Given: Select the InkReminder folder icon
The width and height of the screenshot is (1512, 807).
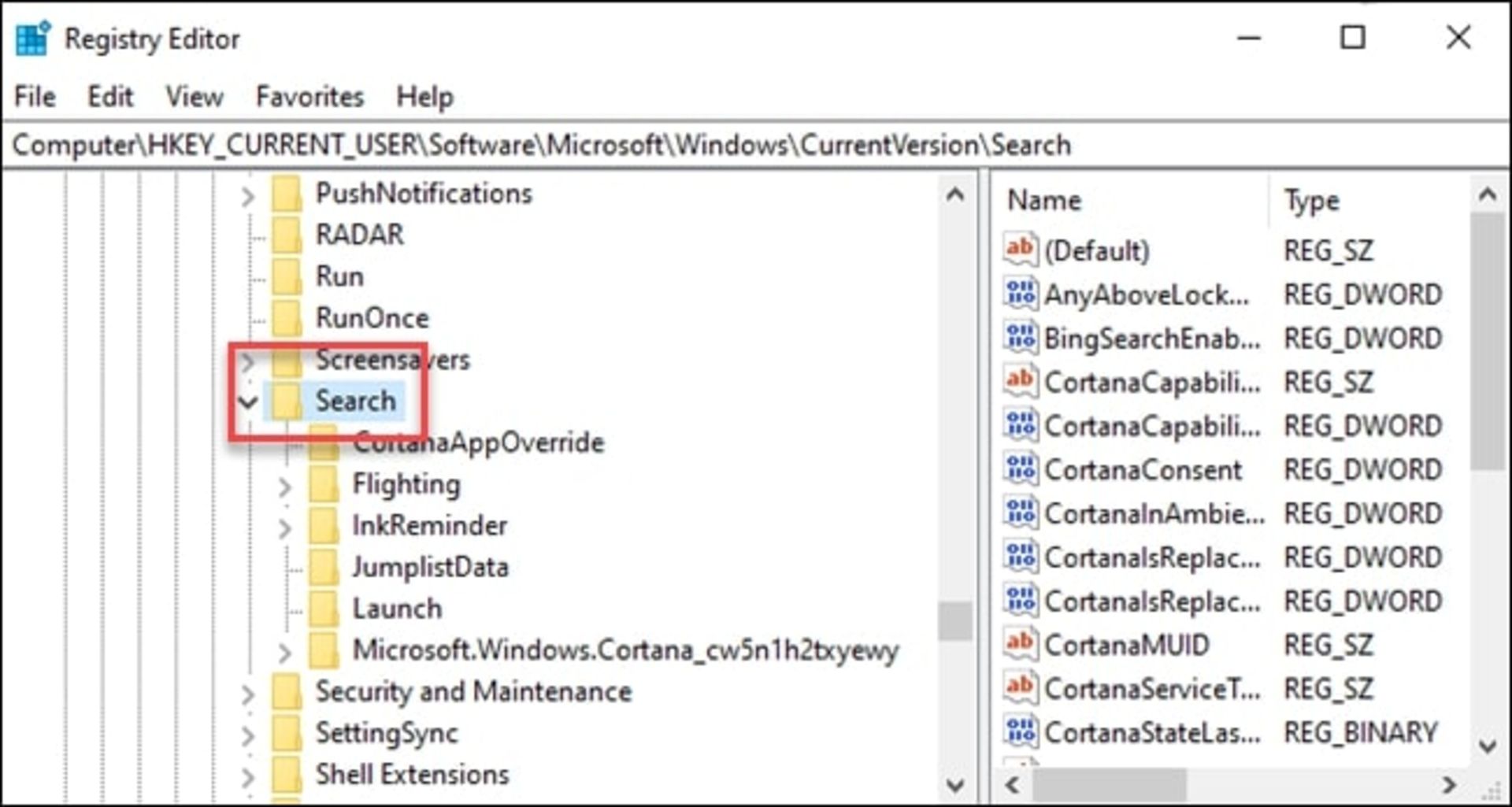Looking at the screenshot, I should tap(324, 525).
